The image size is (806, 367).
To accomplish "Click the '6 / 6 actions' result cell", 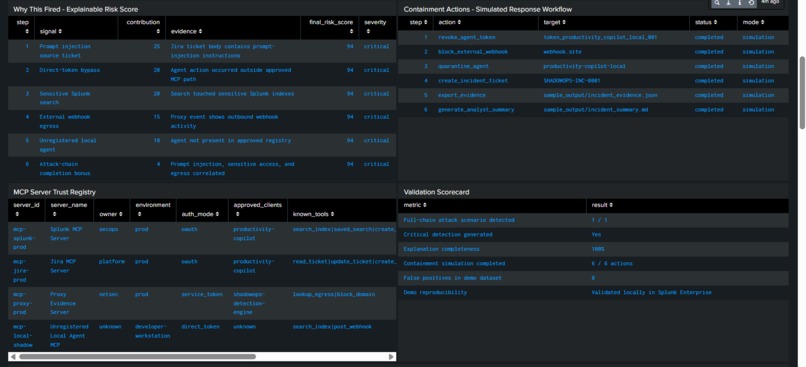I will [x=612, y=263].
